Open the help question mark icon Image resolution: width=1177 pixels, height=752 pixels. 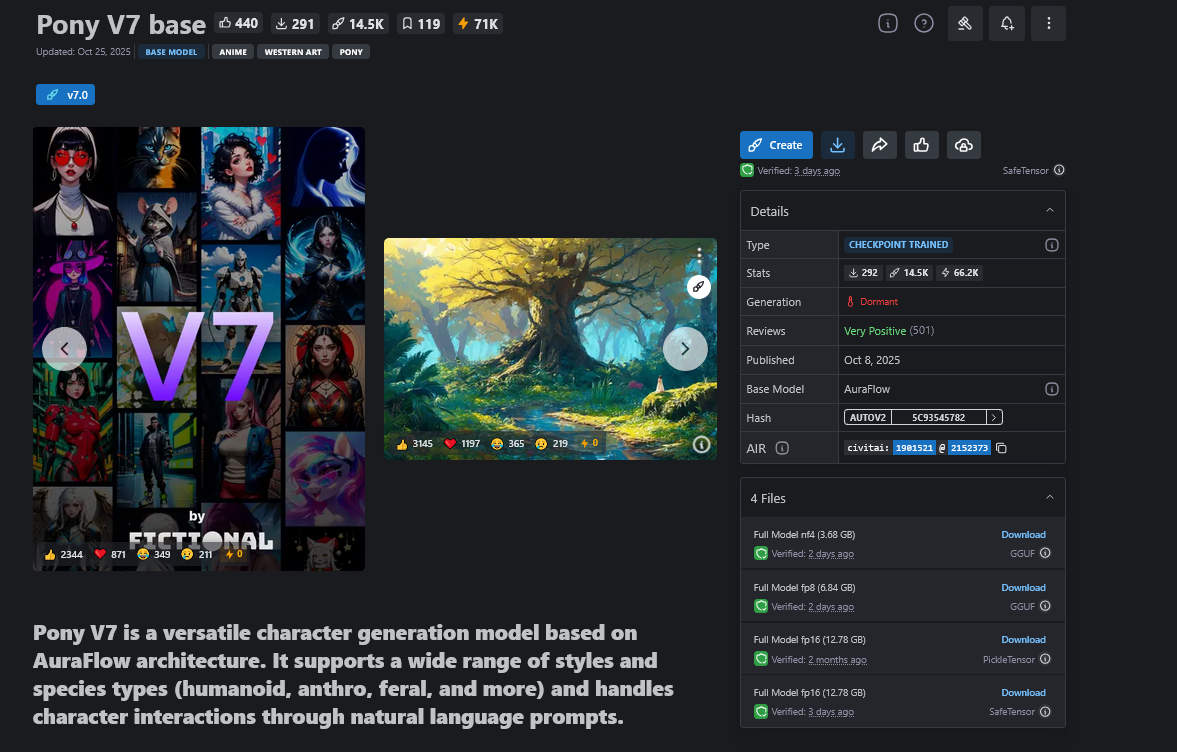tap(923, 23)
